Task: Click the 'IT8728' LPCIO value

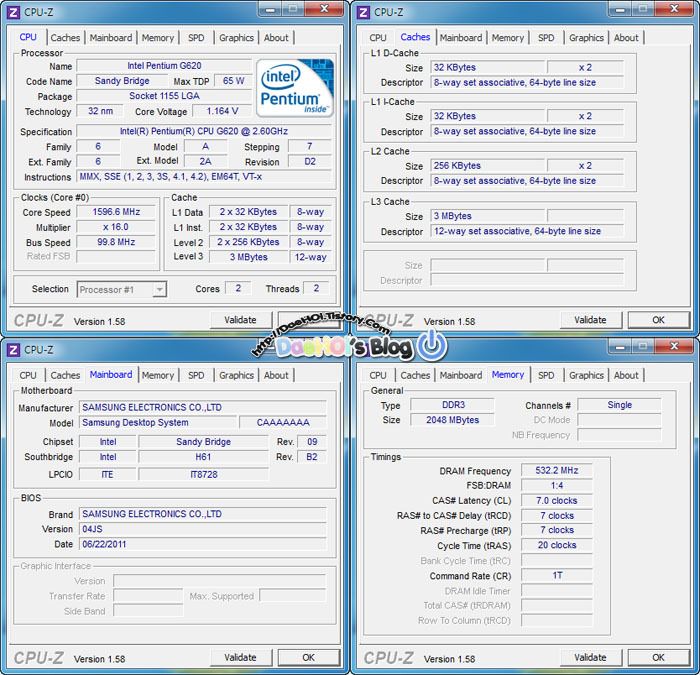Action: point(203,474)
